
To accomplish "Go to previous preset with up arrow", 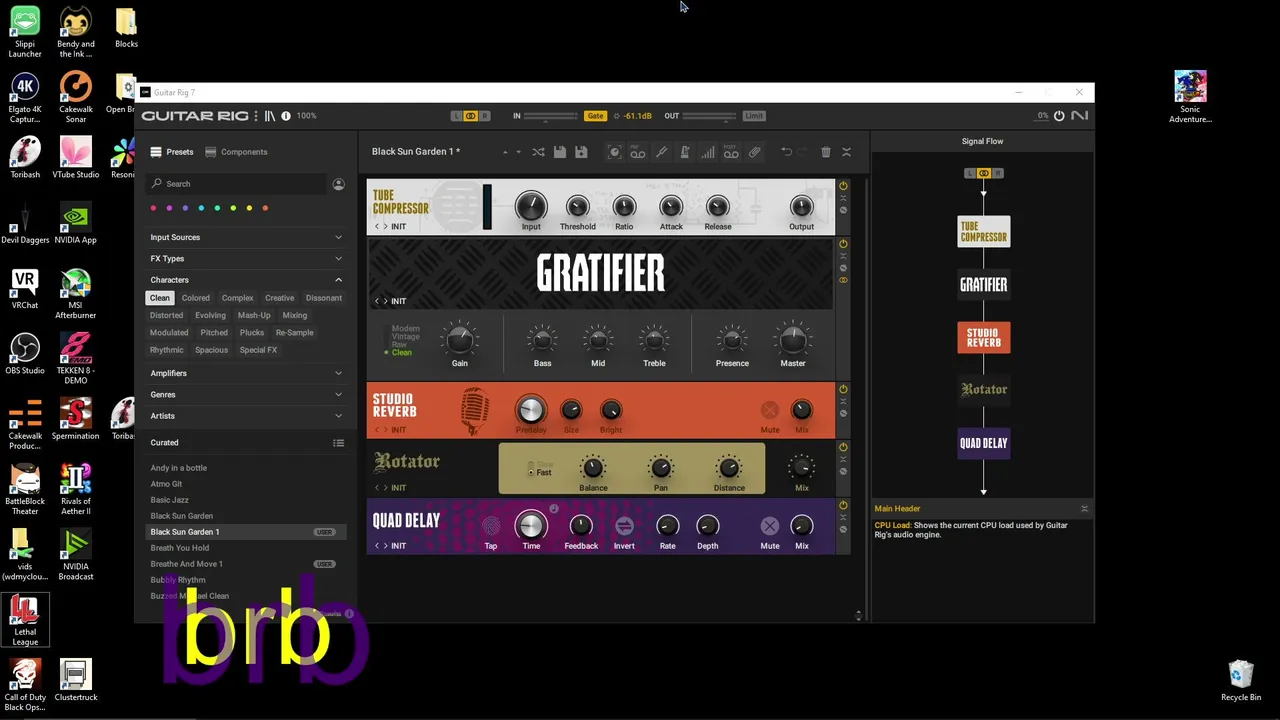I will pos(505,152).
